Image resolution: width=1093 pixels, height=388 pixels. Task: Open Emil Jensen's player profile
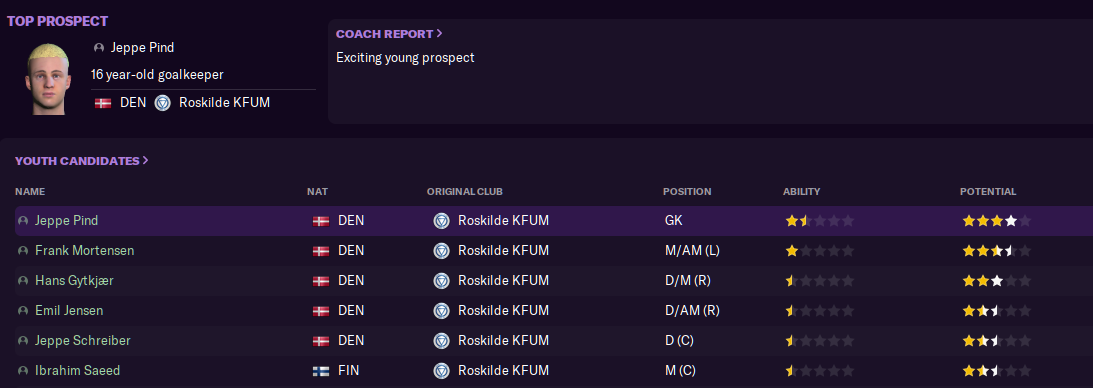pyautogui.click(x=69, y=311)
